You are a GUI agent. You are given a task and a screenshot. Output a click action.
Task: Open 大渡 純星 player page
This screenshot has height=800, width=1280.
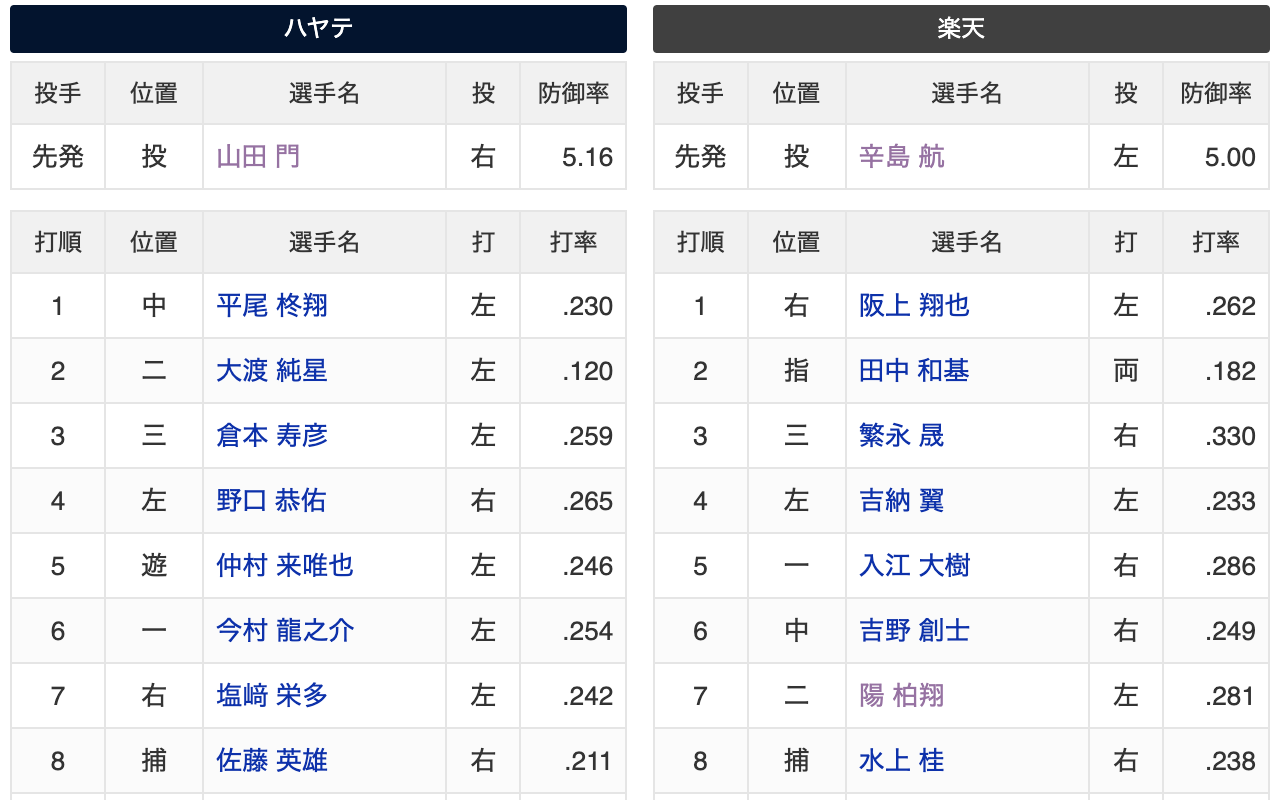tap(272, 371)
